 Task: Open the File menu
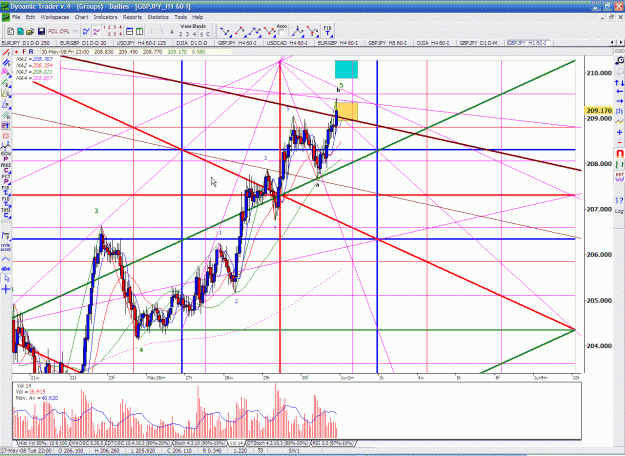[16, 17]
